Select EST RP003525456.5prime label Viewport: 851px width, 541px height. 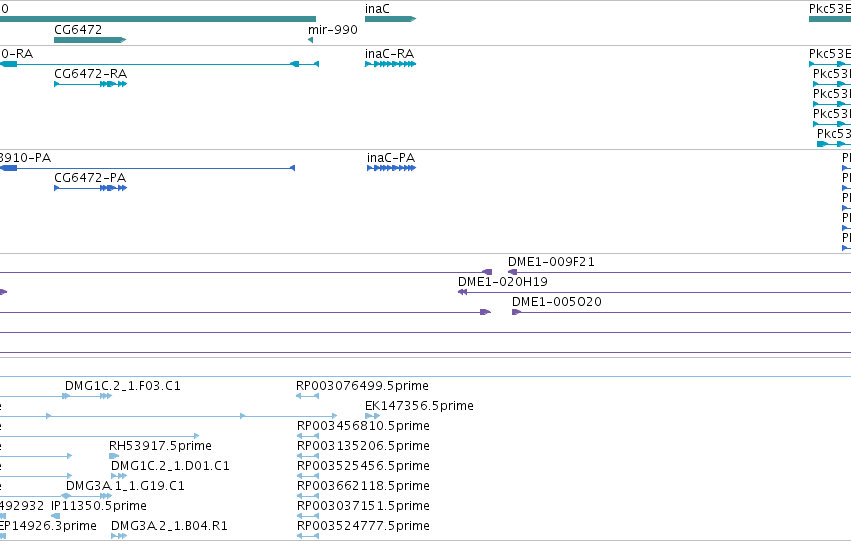[x=363, y=466]
